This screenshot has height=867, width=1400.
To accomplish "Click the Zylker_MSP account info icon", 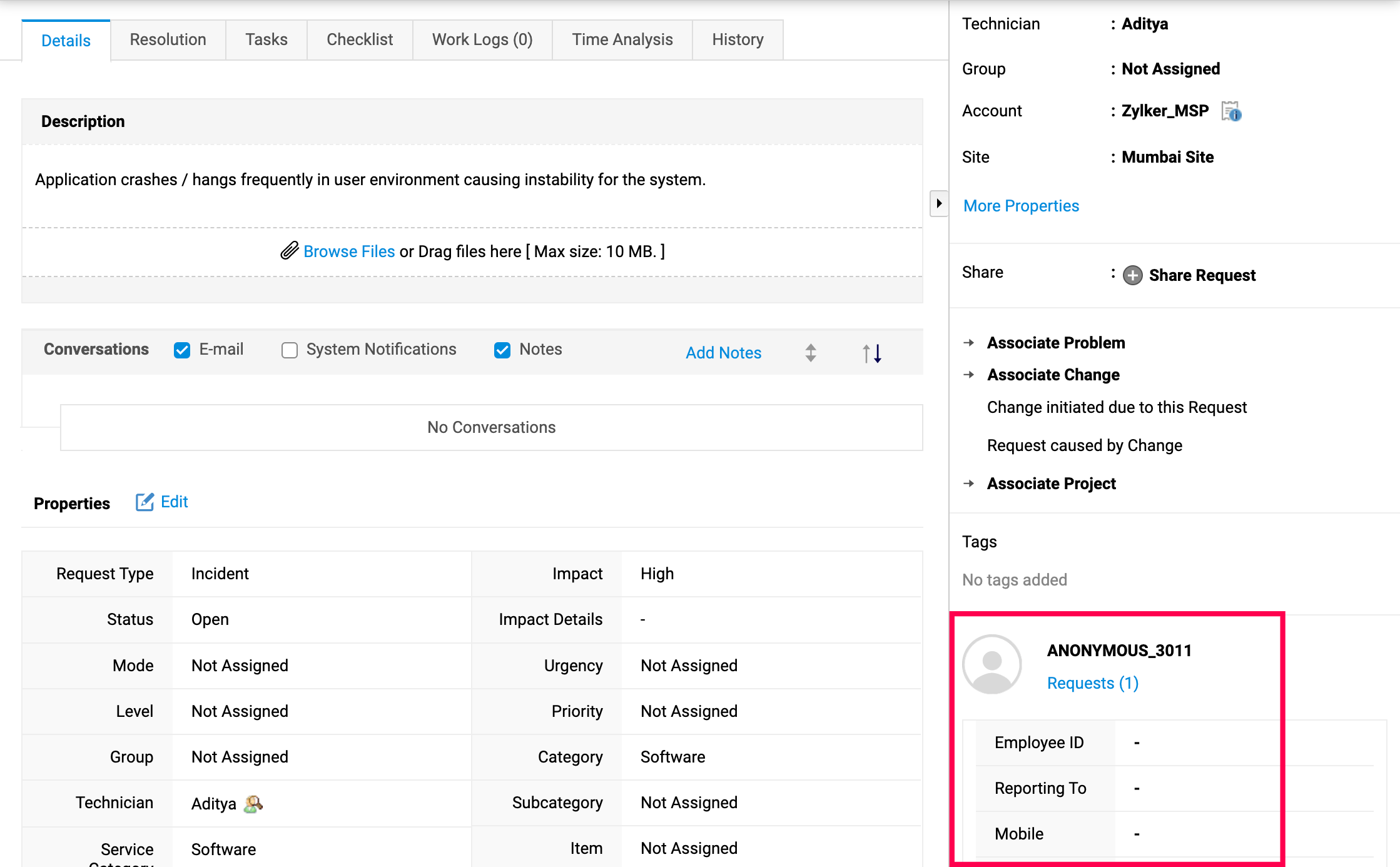I will [1231, 111].
